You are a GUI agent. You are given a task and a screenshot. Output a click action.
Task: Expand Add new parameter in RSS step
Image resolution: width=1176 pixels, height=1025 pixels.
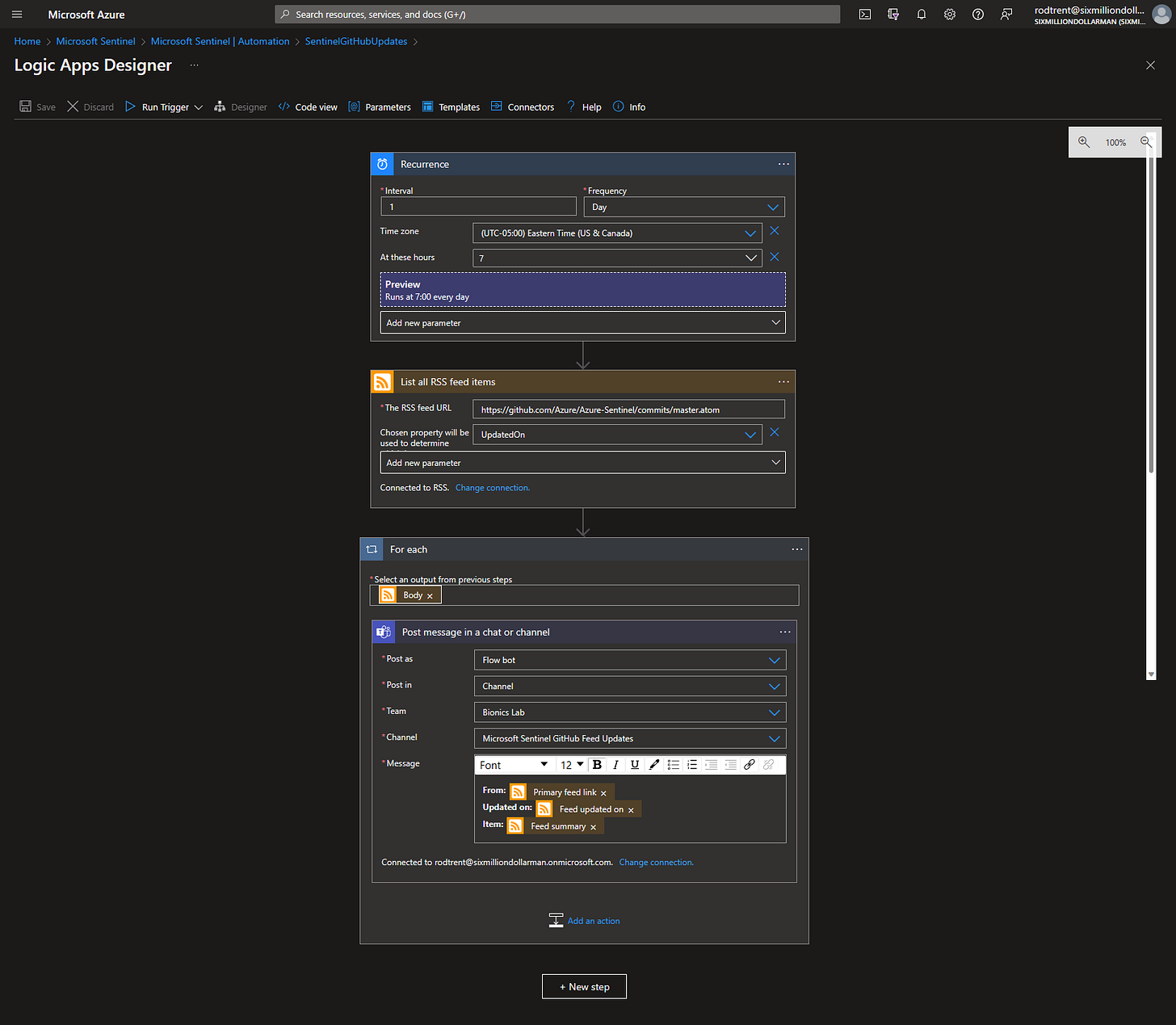point(582,463)
